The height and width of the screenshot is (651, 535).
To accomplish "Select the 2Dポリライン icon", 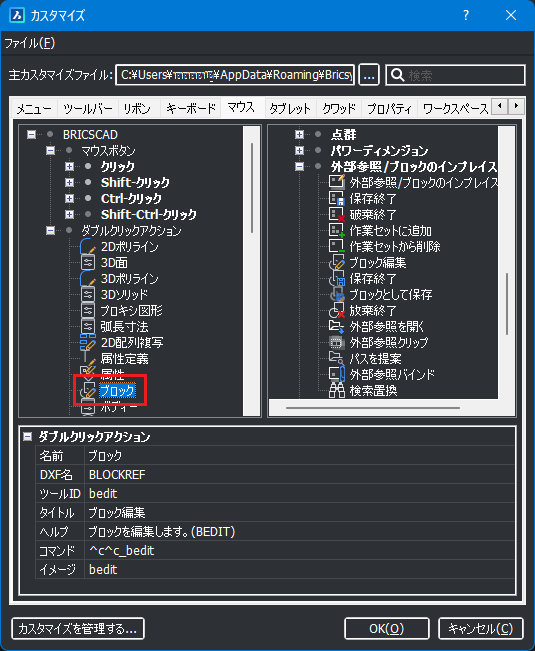I will 88,247.
